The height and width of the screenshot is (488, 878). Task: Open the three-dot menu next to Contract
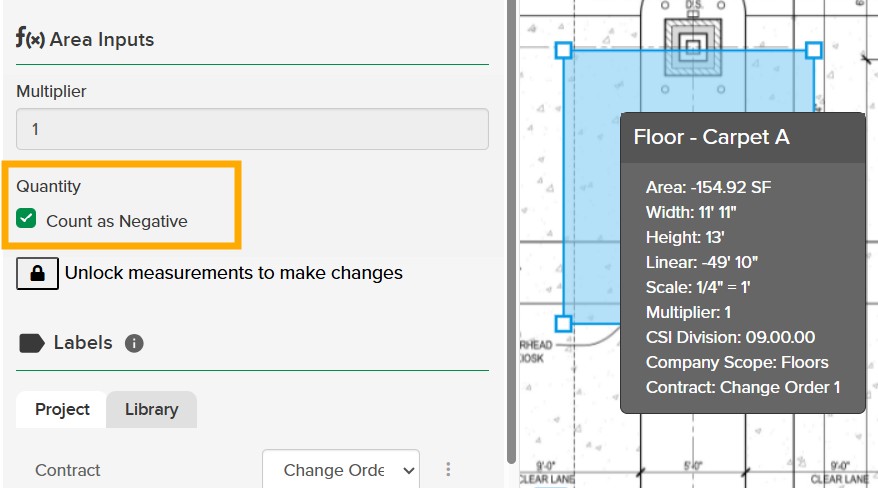tap(449, 470)
